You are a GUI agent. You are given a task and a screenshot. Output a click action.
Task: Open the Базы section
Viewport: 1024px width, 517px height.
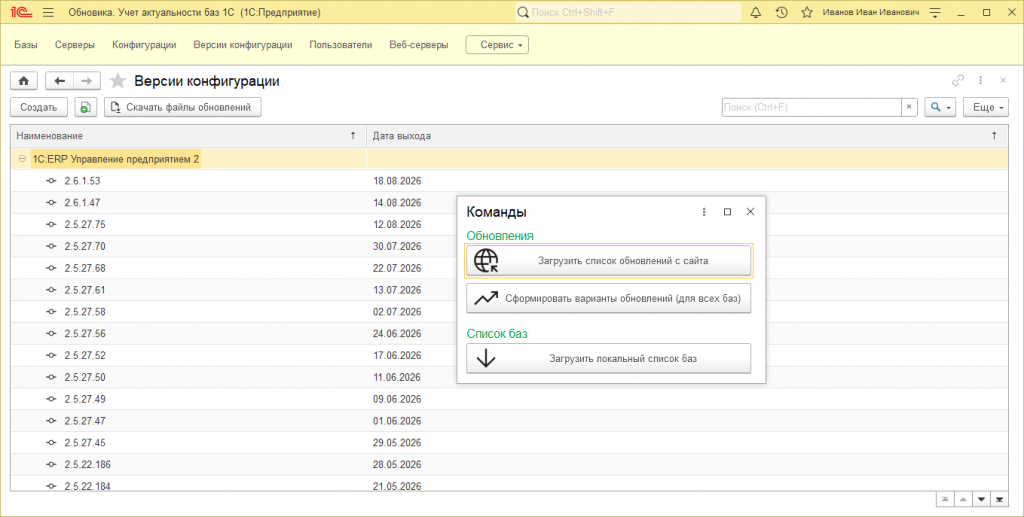point(26,45)
